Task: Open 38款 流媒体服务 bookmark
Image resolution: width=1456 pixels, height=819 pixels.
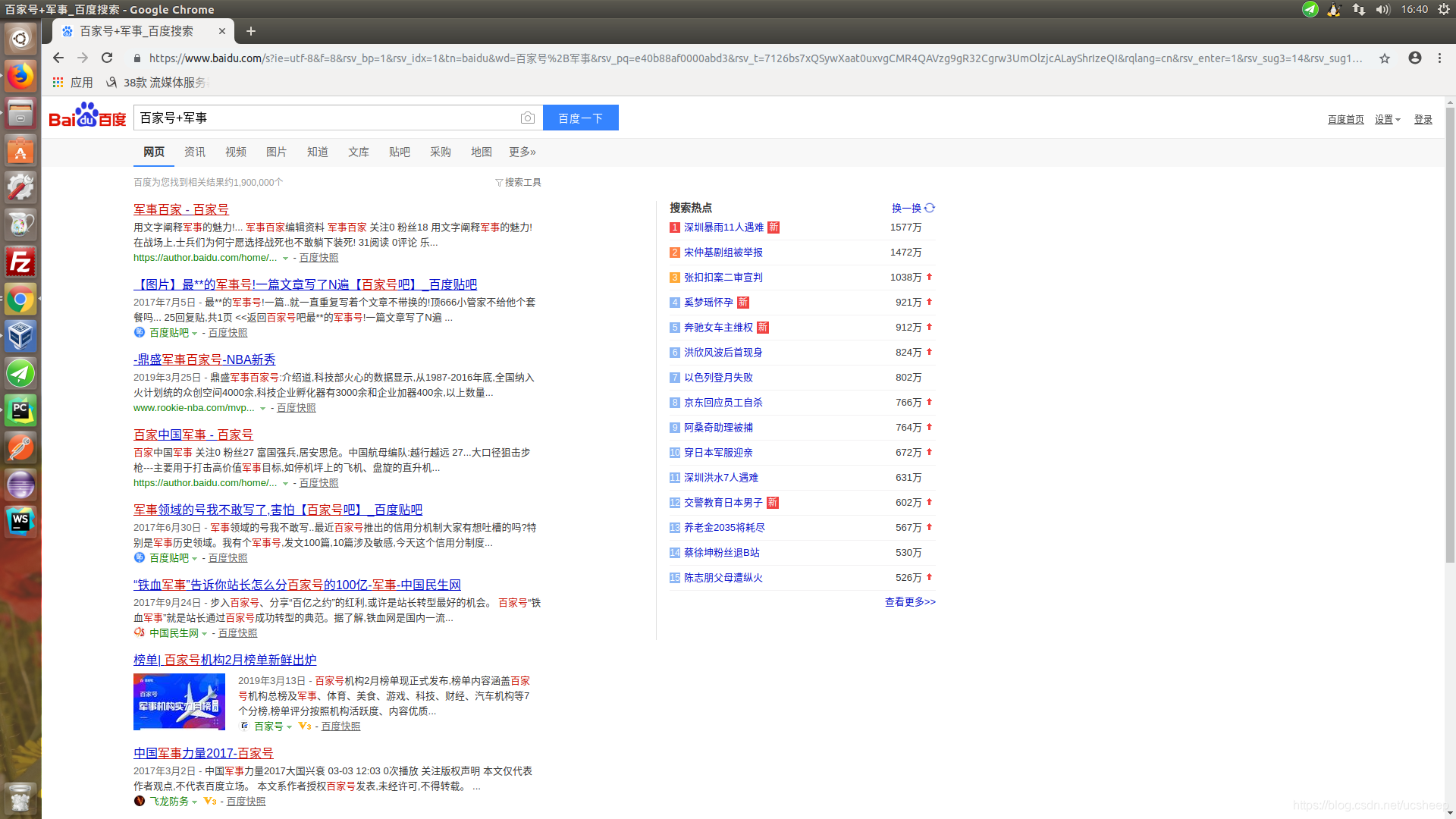Action: [156, 82]
